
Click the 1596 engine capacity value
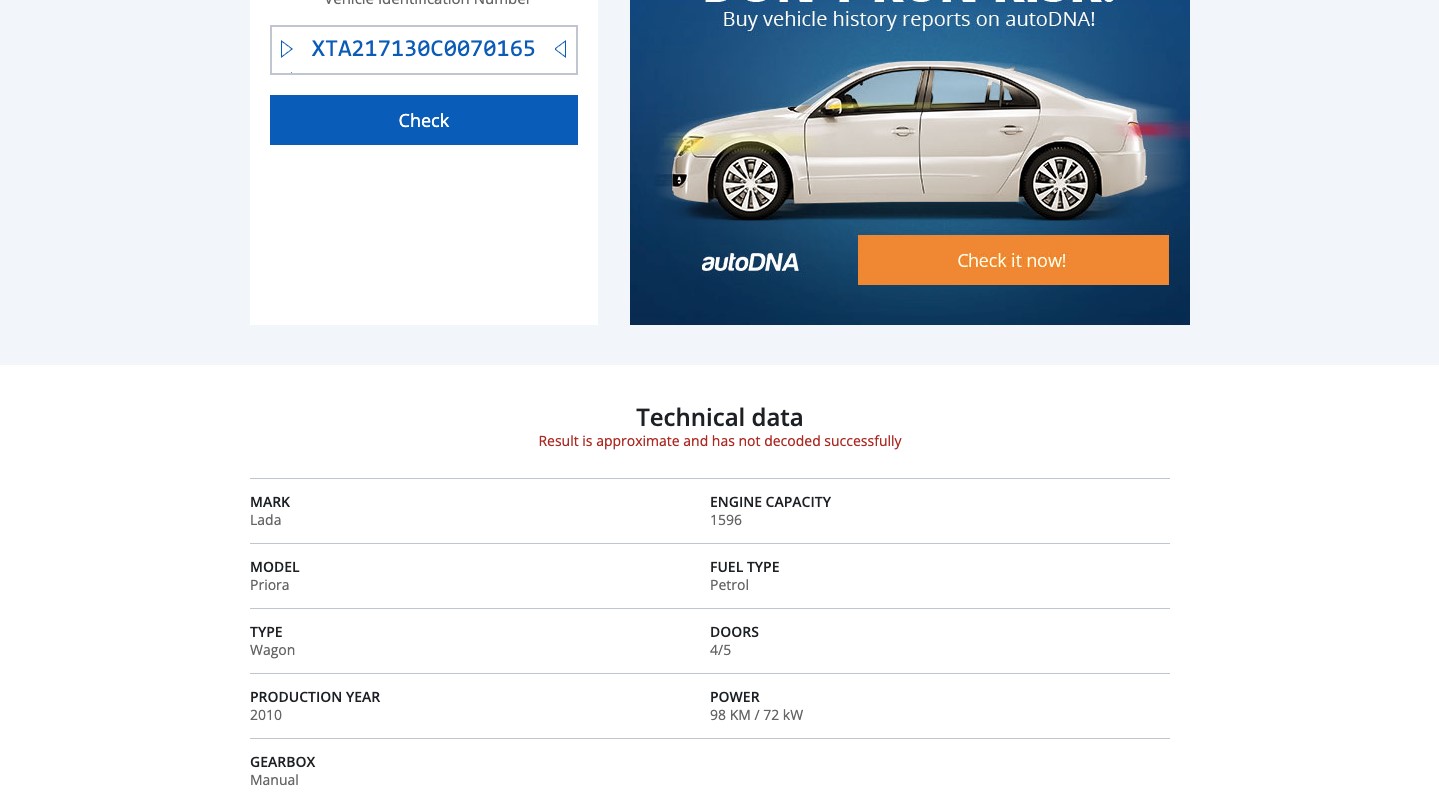(x=726, y=520)
